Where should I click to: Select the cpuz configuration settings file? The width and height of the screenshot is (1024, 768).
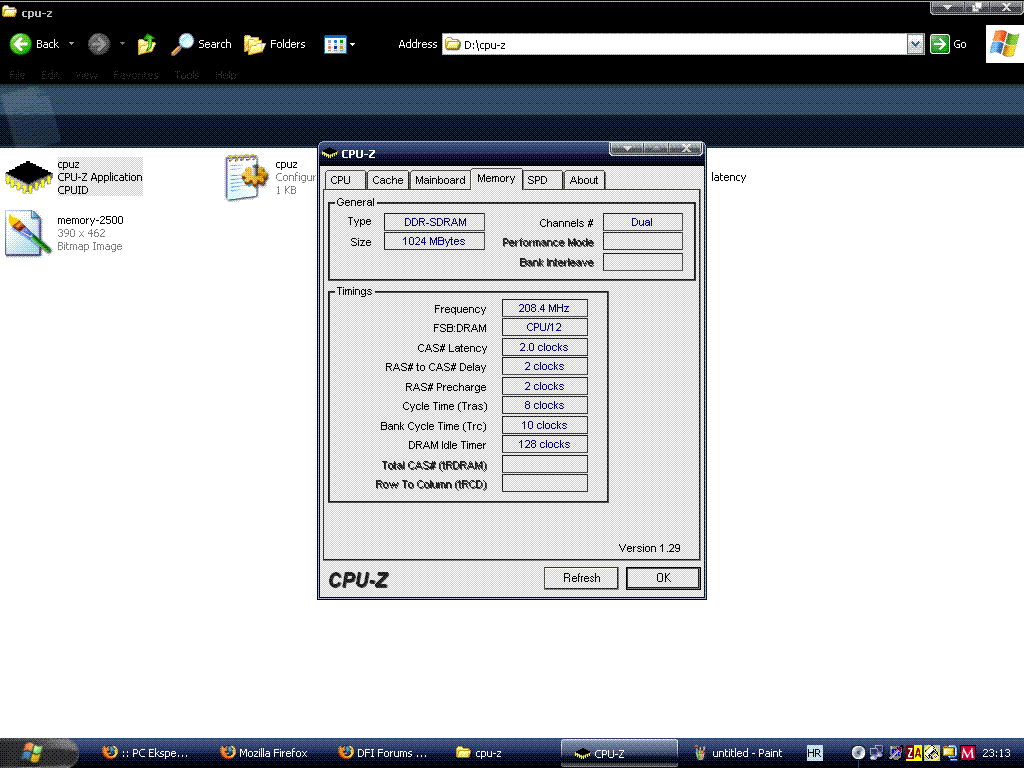tap(245, 177)
